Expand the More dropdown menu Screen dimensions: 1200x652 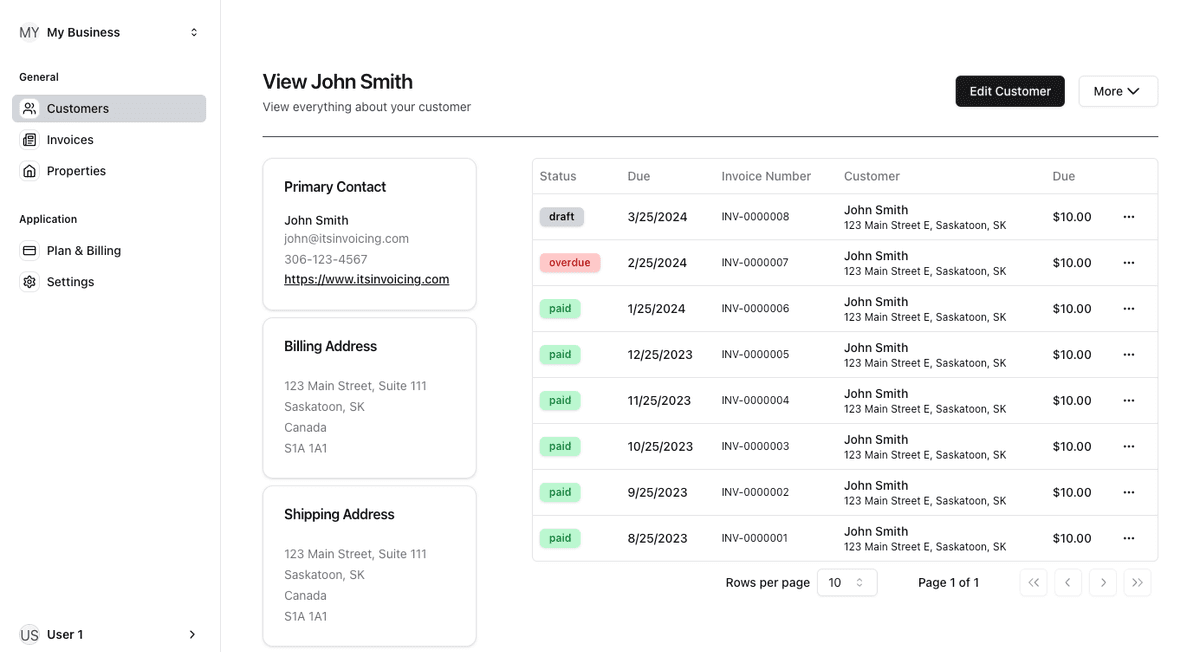coord(1117,91)
